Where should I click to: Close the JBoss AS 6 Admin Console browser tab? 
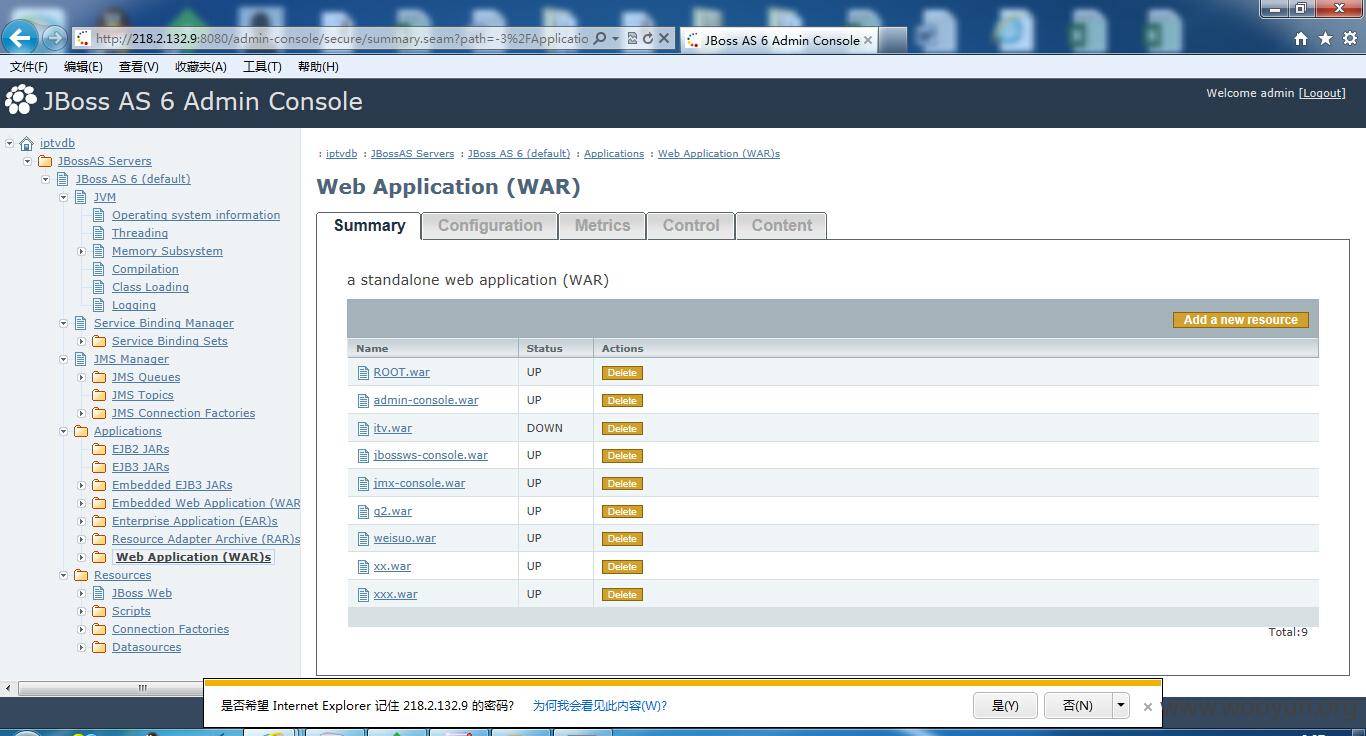[x=868, y=41]
